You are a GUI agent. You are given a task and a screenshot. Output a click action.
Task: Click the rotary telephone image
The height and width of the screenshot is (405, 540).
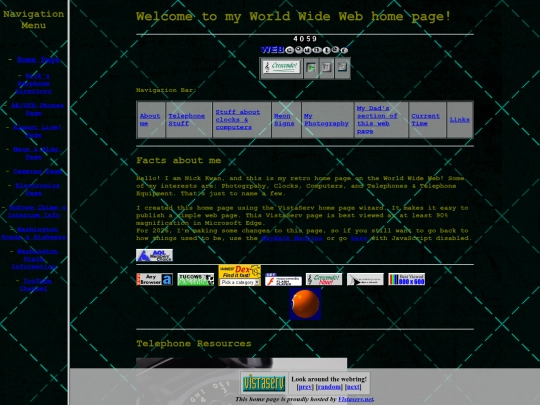241,382
